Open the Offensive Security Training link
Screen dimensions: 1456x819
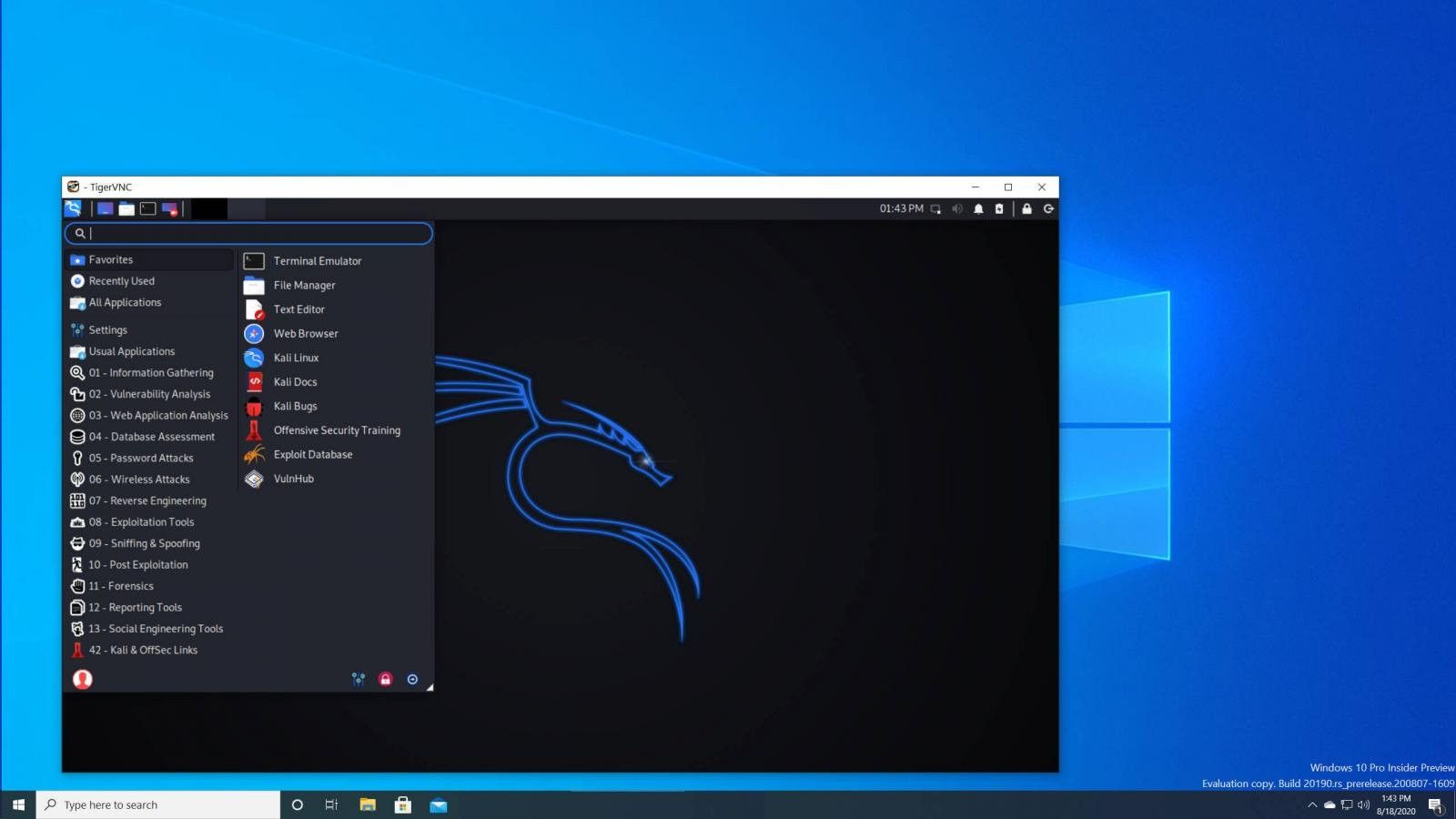(x=337, y=430)
